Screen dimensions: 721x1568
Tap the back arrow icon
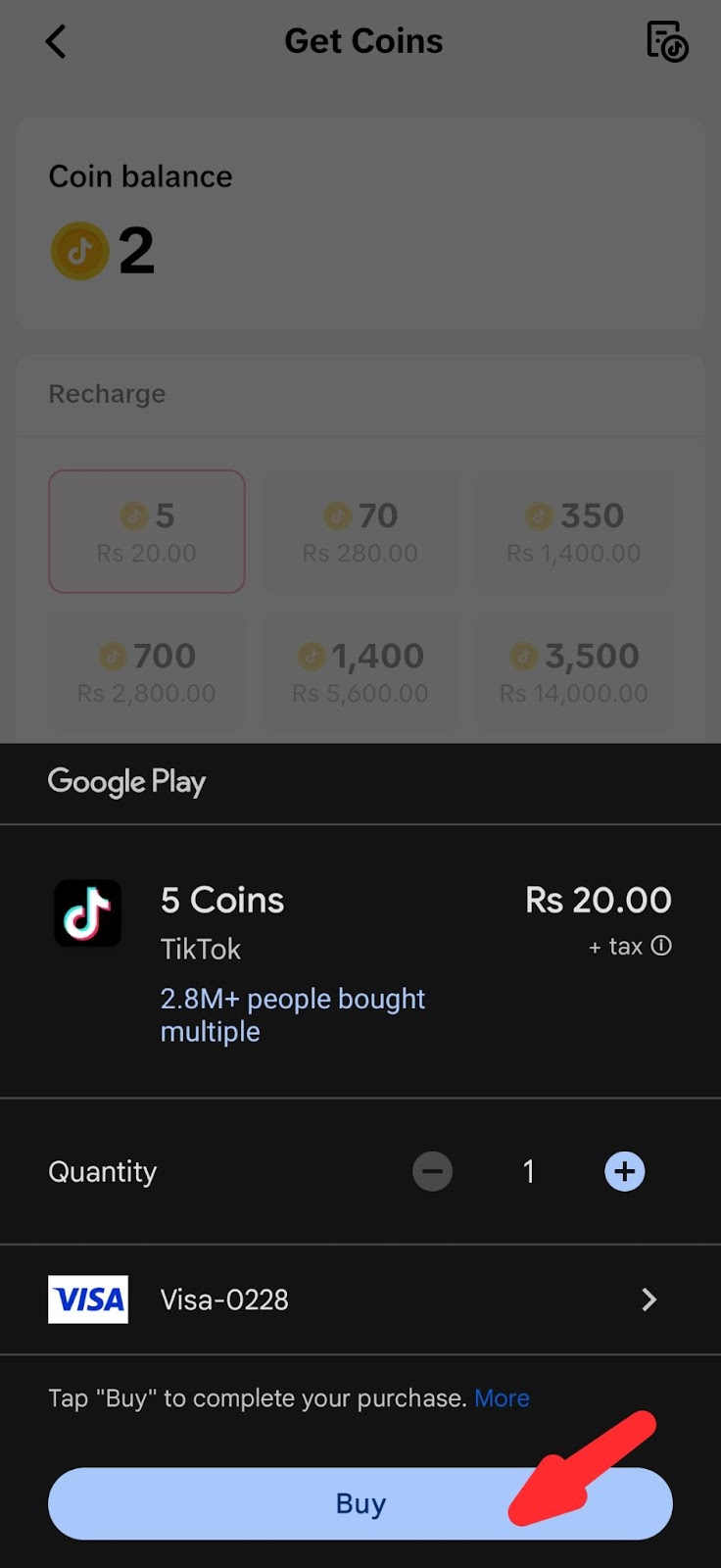pos(56,41)
